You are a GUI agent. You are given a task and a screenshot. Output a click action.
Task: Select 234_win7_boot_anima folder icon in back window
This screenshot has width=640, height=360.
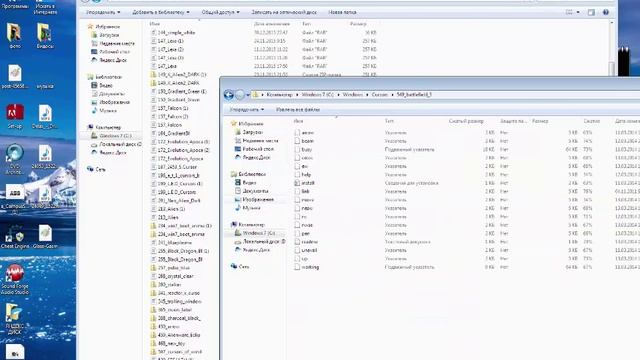(x=153, y=234)
